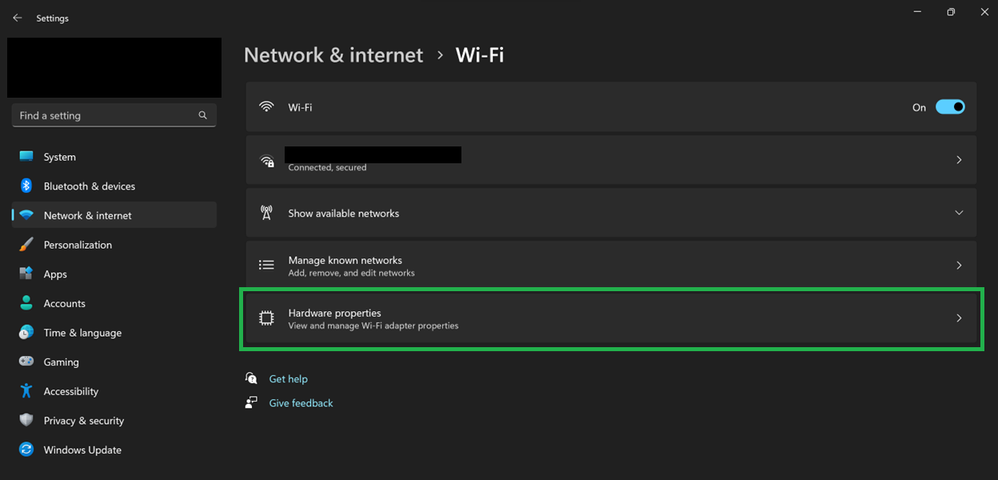Open Hardware properties chevron arrow
The image size is (998, 480).
(x=959, y=318)
